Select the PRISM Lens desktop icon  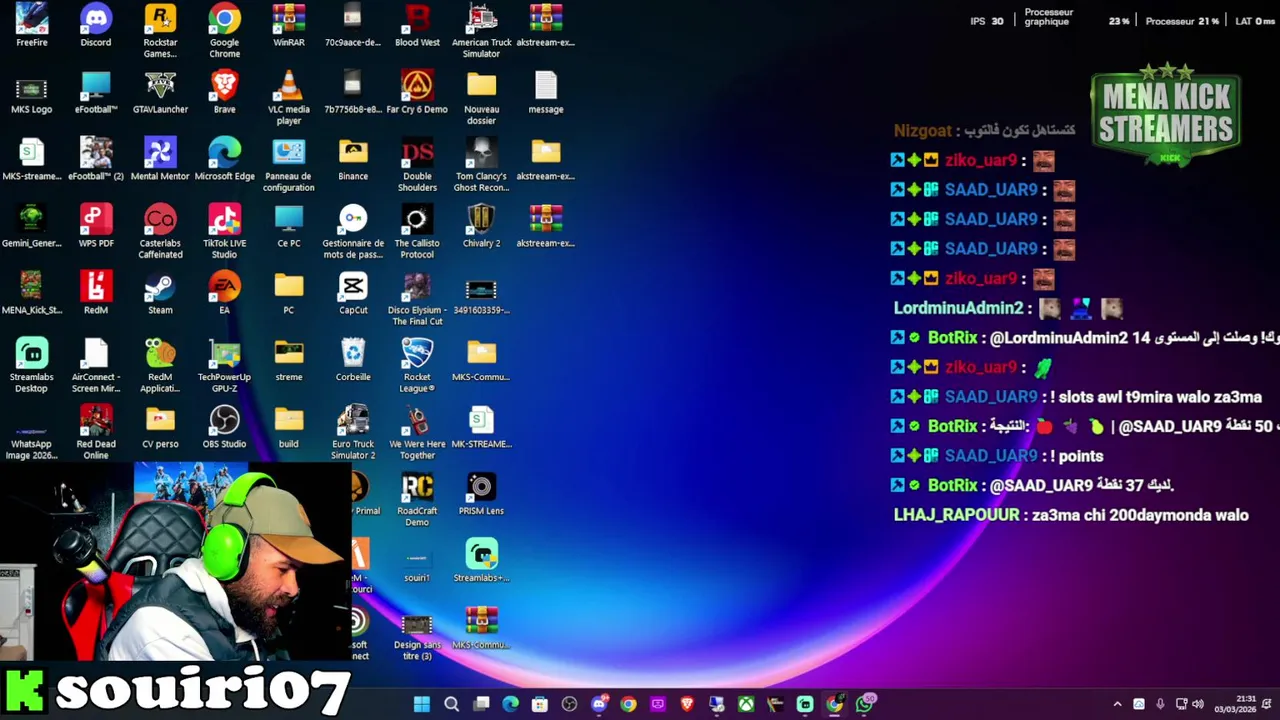pos(481,494)
